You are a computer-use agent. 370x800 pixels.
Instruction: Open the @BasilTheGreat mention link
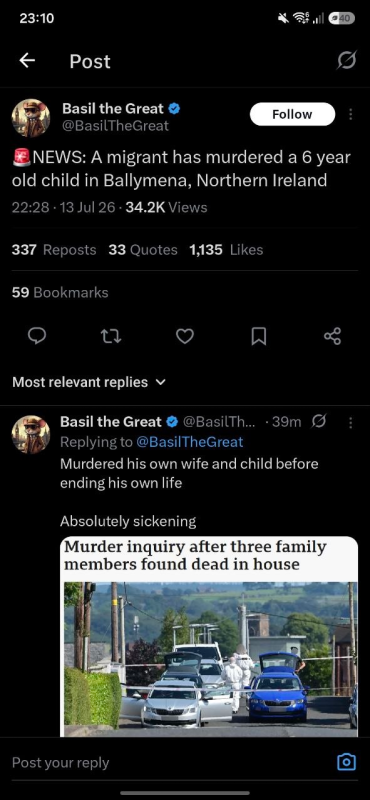pos(190,442)
